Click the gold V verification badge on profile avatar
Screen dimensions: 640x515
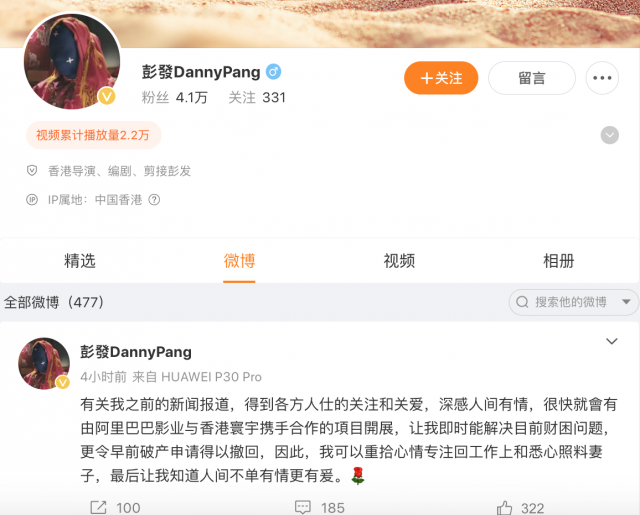pyautogui.click(x=107, y=96)
